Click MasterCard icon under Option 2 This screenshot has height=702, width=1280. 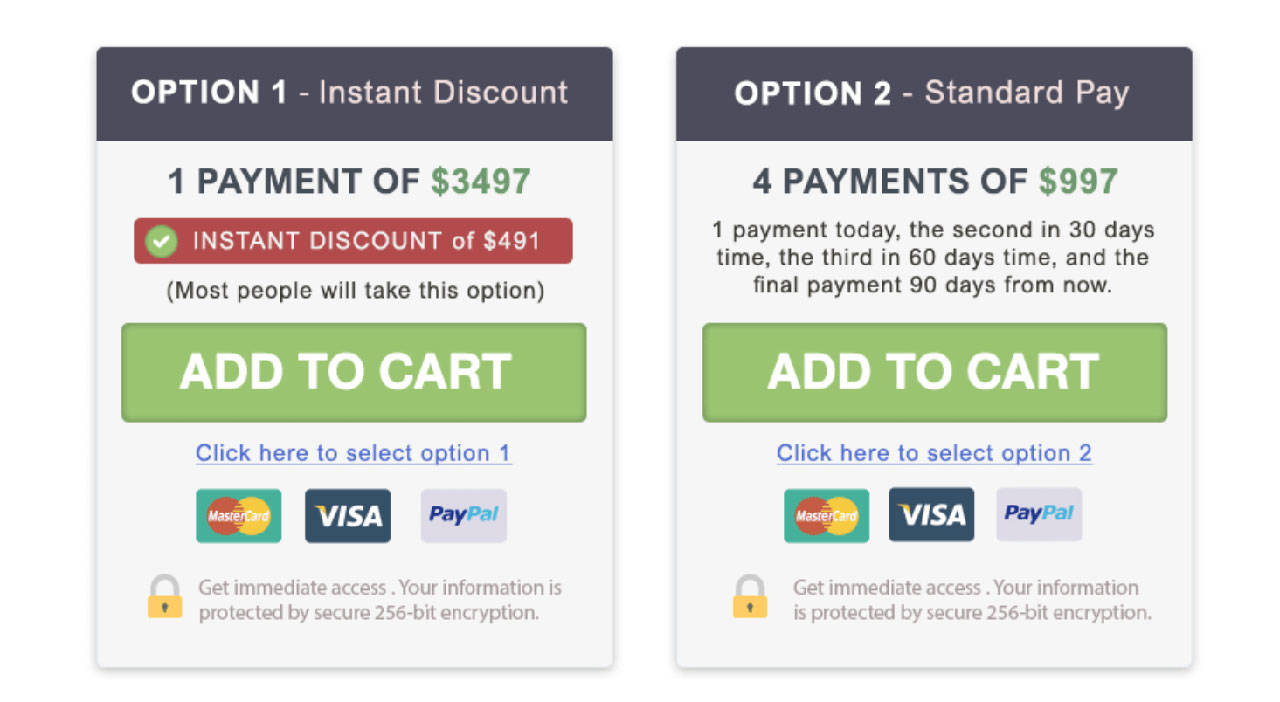[826, 516]
